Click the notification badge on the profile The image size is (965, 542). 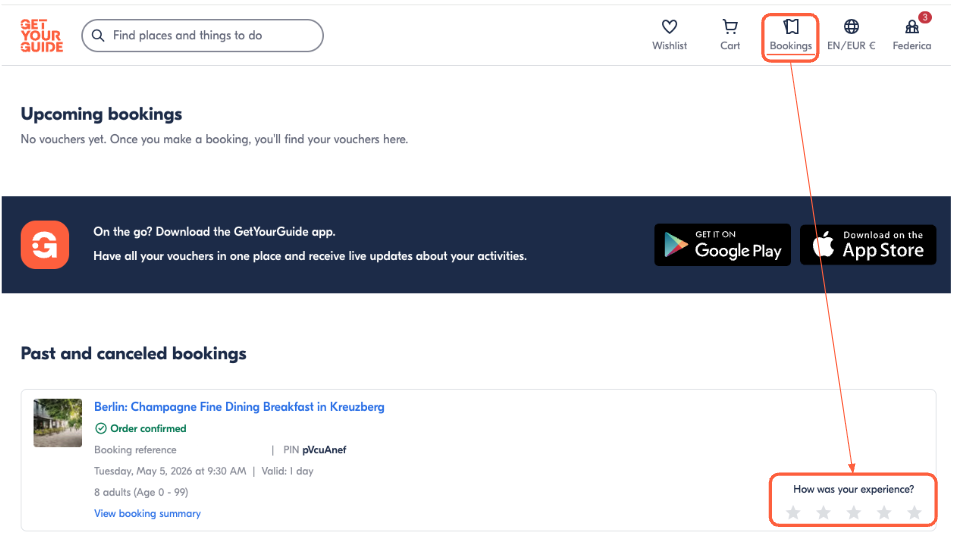coord(924,17)
